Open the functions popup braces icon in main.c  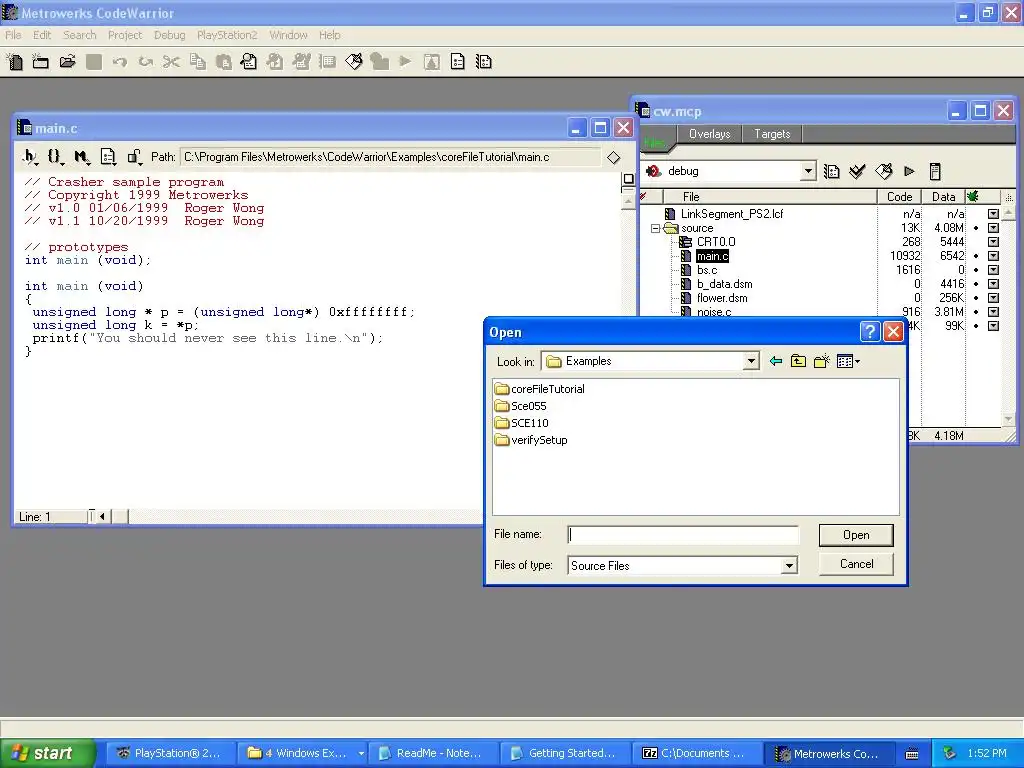56,157
